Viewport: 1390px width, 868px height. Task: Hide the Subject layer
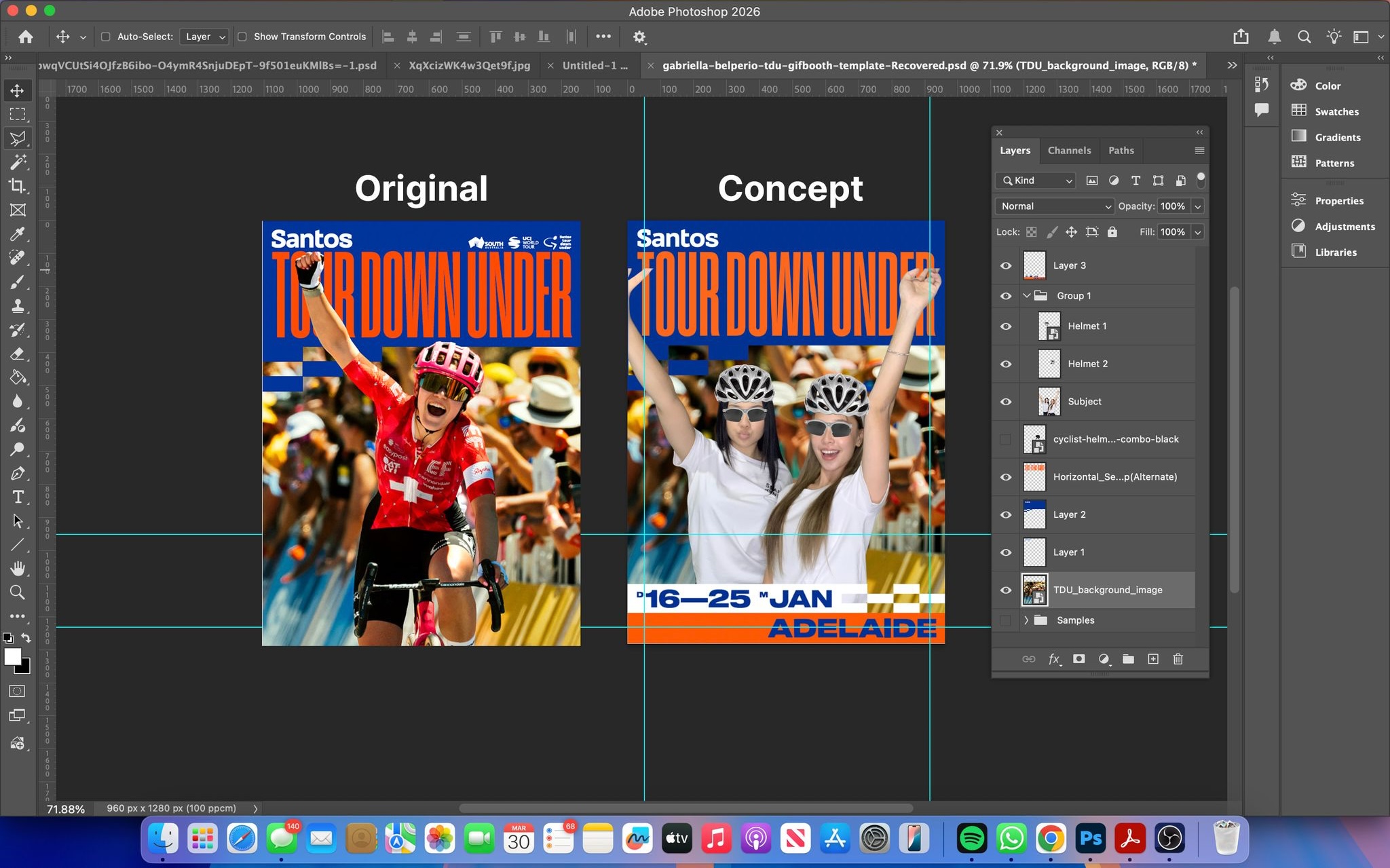(1006, 402)
